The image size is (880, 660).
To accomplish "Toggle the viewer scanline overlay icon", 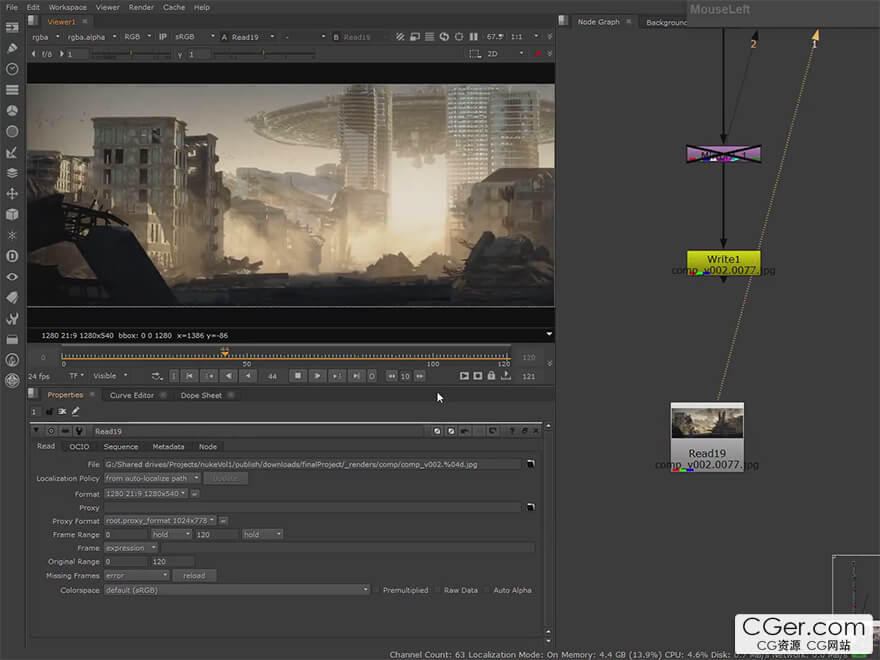I will coord(429,36).
